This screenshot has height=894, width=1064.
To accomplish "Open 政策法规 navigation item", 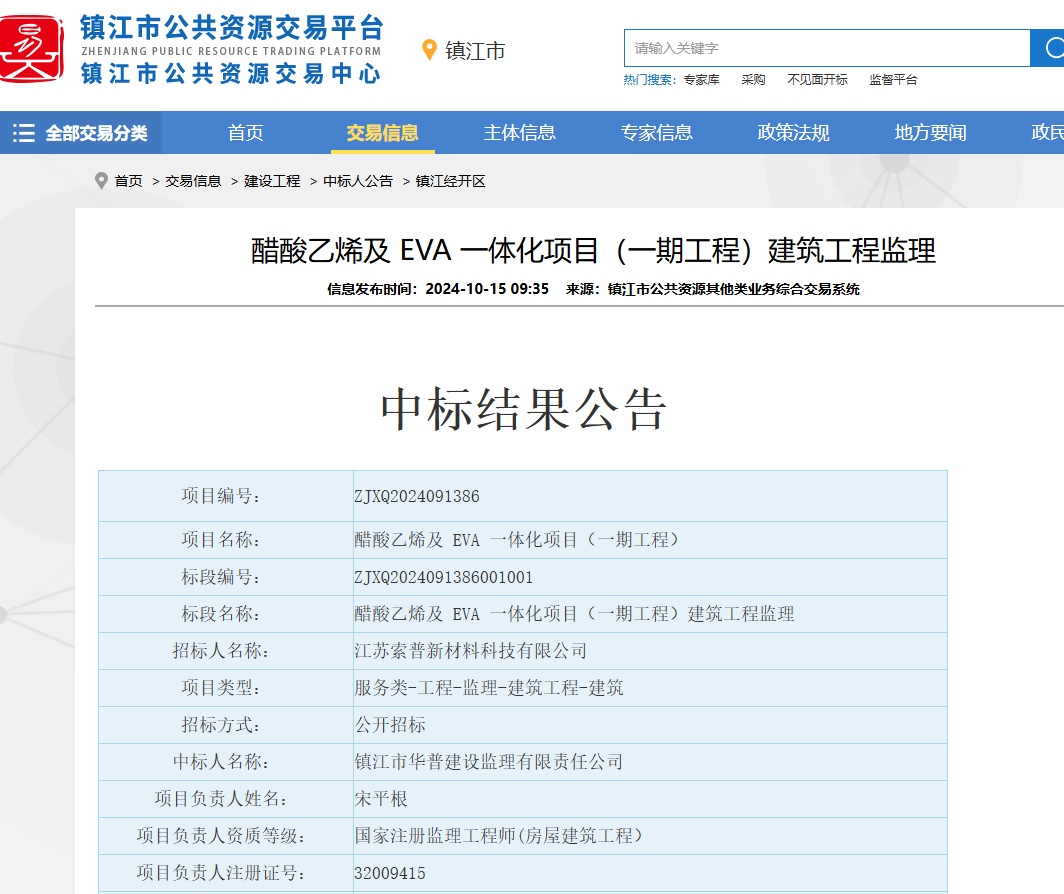I will tap(793, 133).
